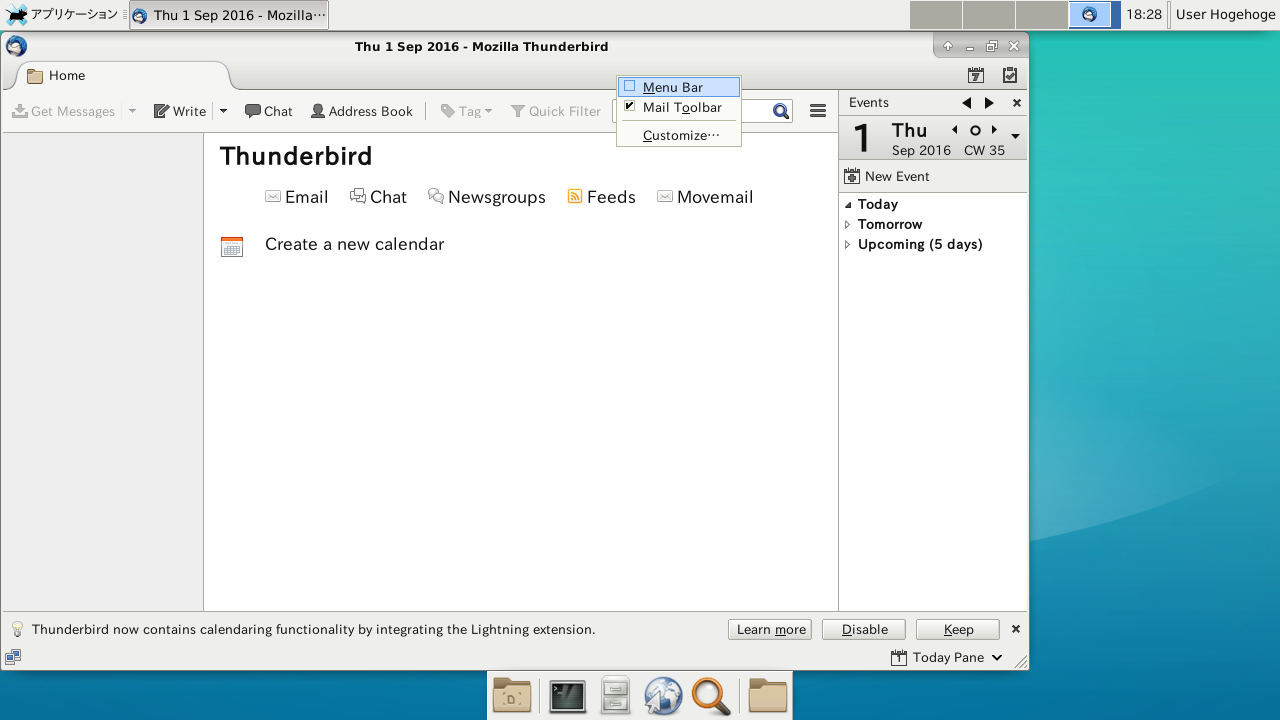
Task: Toggle the Quick Filter bar
Action: pos(556,111)
